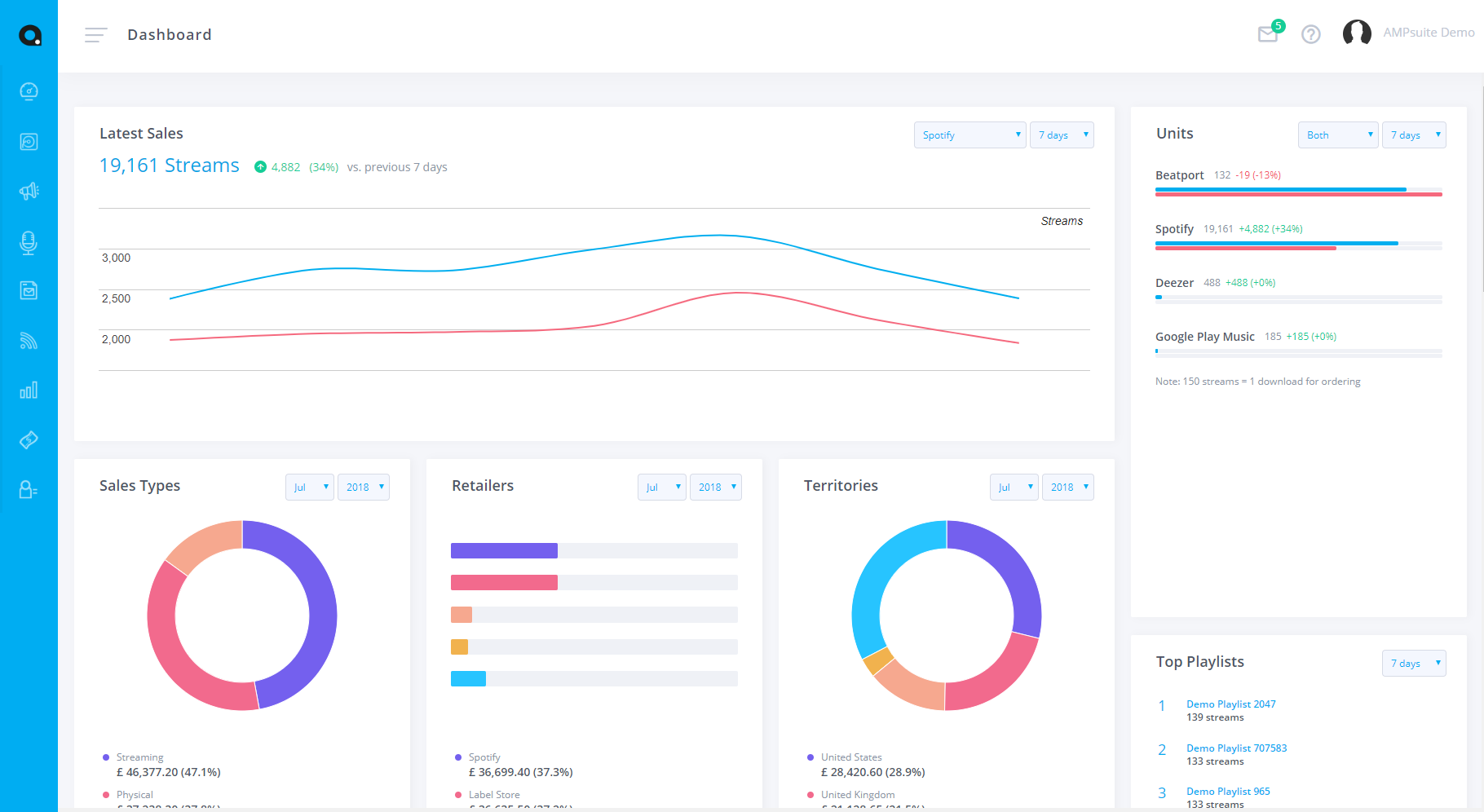Open the demos envelope-document icon in sidebar
This screenshot has height=812, width=1484.
(x=29, y=289)
